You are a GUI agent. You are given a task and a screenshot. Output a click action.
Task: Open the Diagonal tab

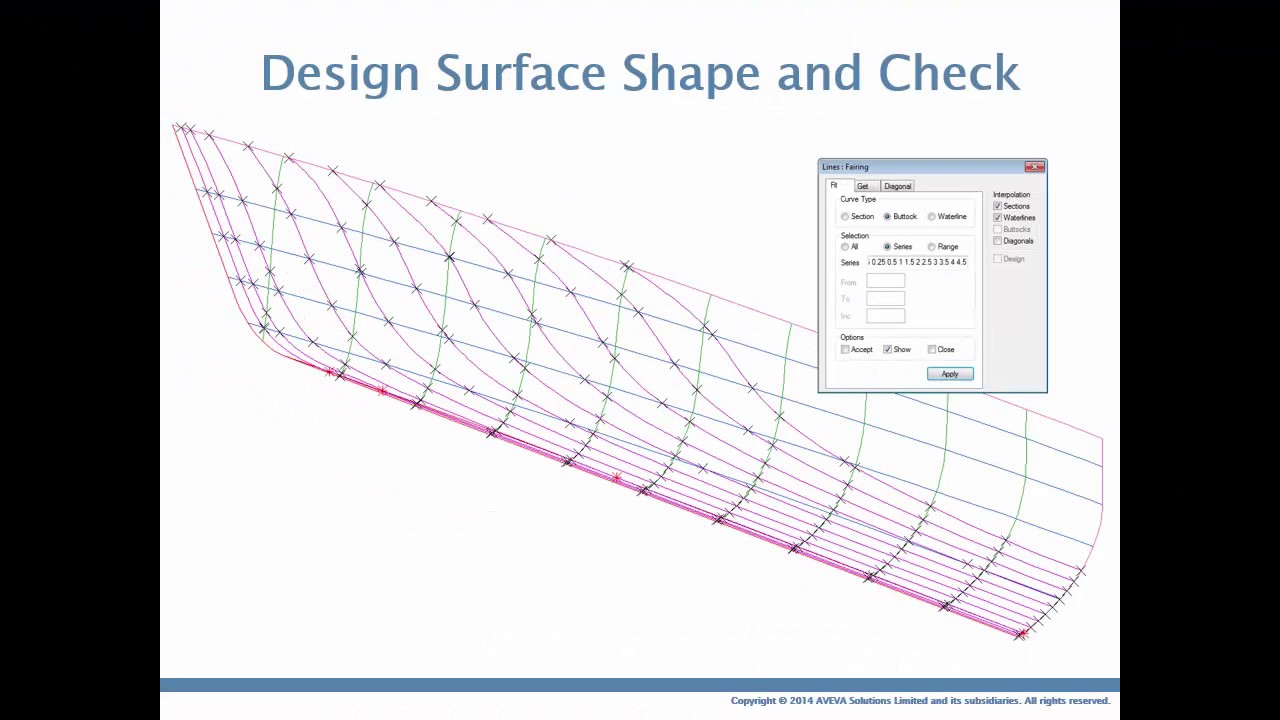tap(897, 186)
